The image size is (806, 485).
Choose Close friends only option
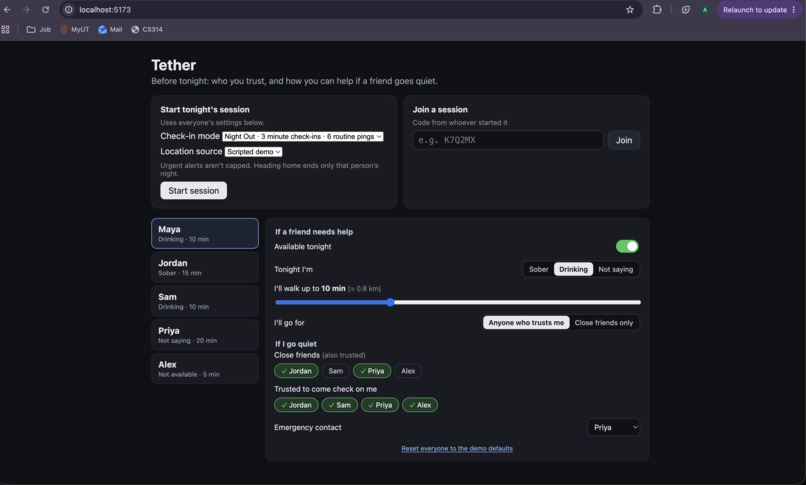603,323
